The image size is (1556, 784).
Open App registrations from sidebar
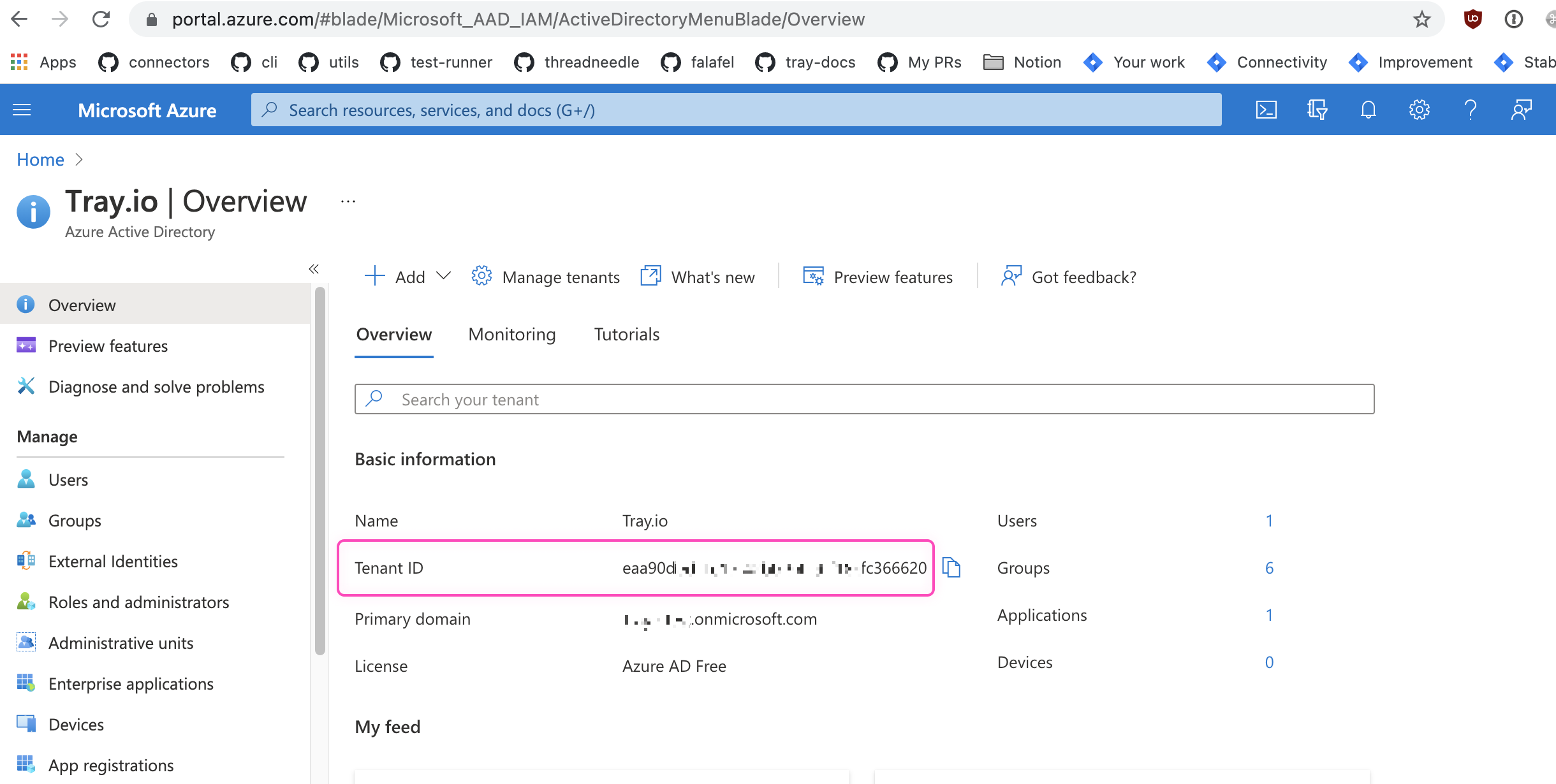point(110,765)
